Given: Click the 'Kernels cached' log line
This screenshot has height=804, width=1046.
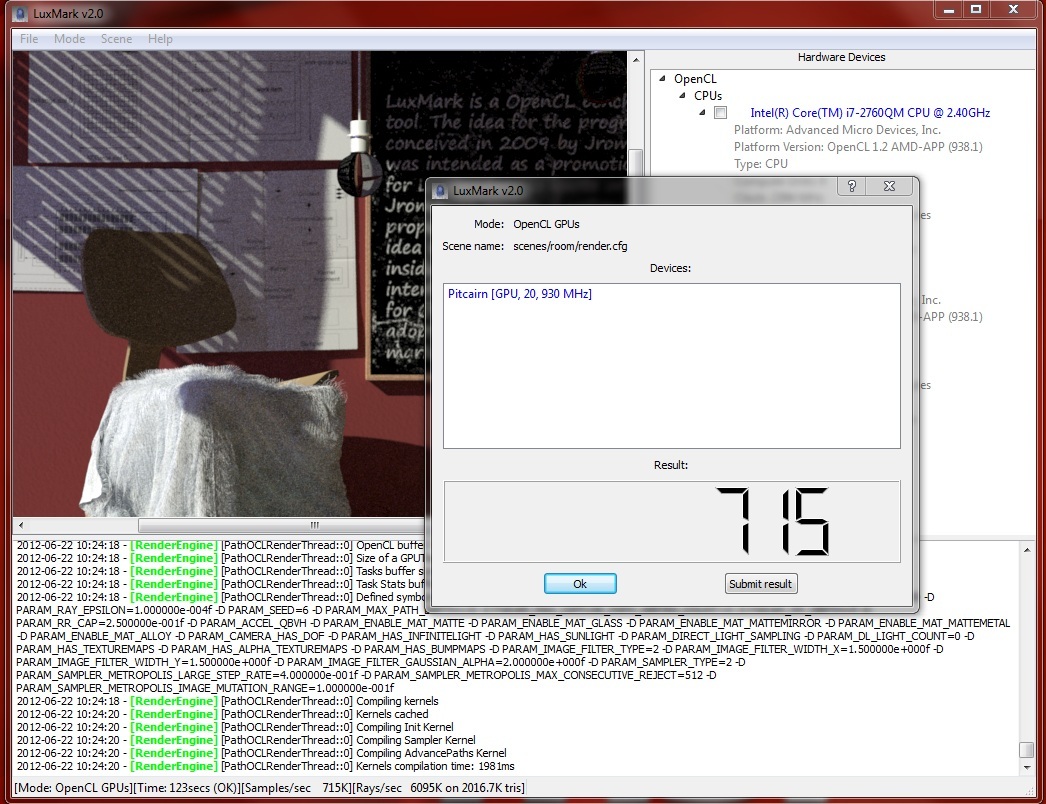Looking at the screenshot, I should tap(222, 714).
